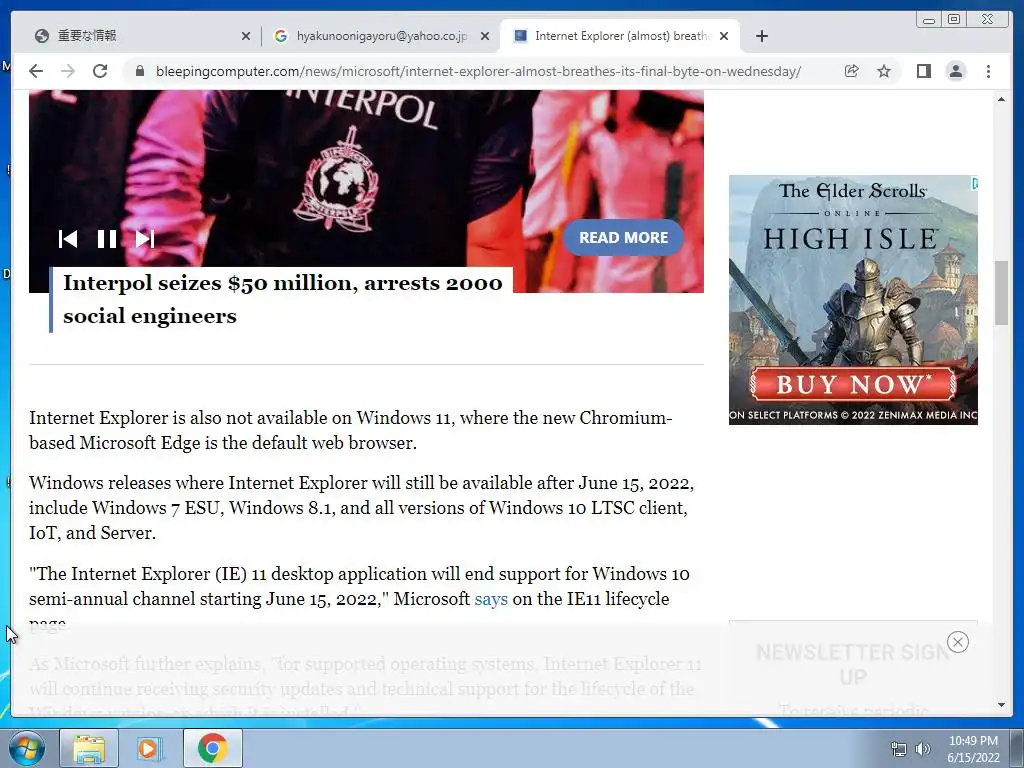1024x768 pixels.
Task: Close the 重要な情報 tab
Action: [x=246, y=37]
